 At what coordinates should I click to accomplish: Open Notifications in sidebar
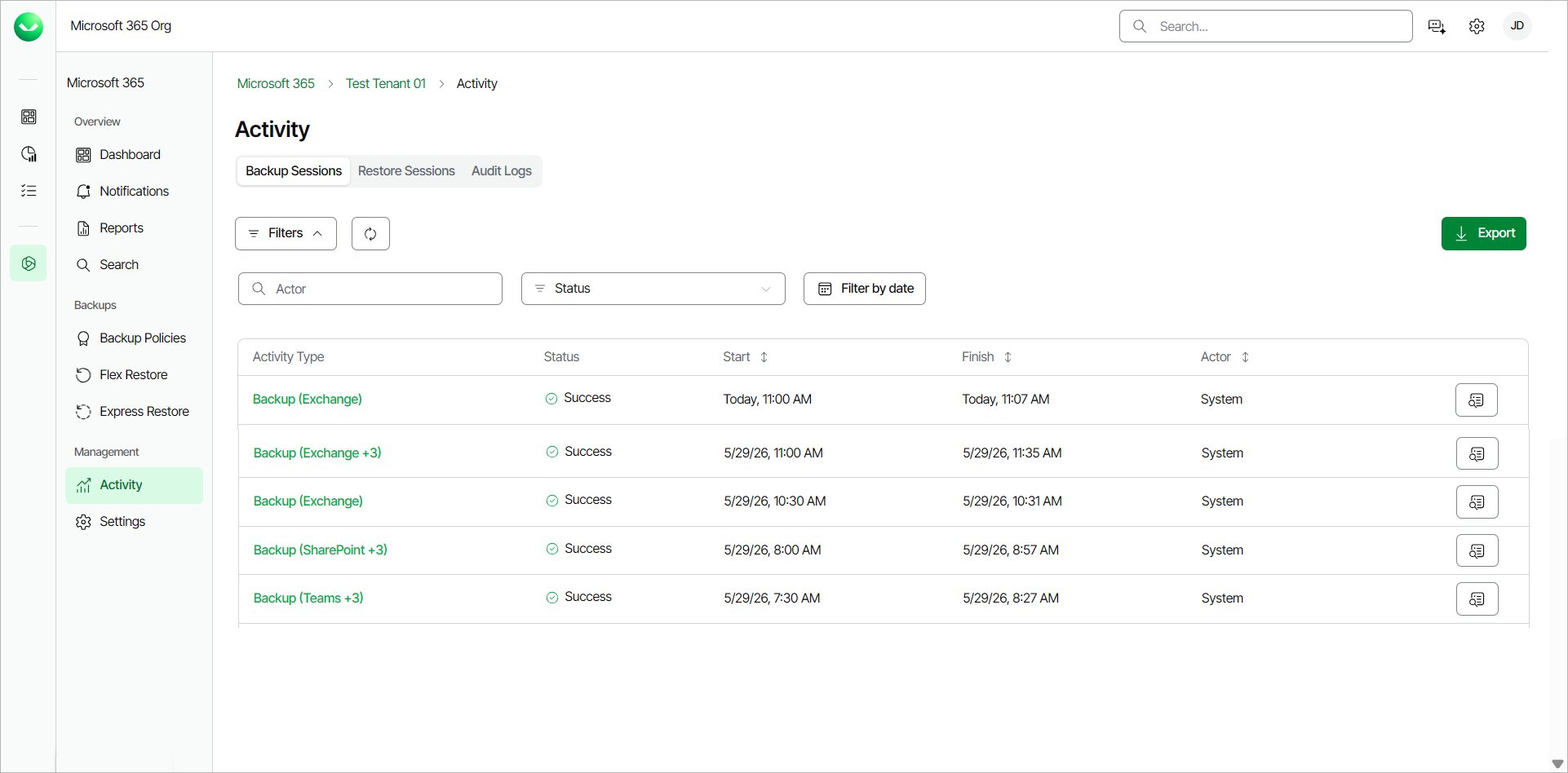tap(134, 192)
